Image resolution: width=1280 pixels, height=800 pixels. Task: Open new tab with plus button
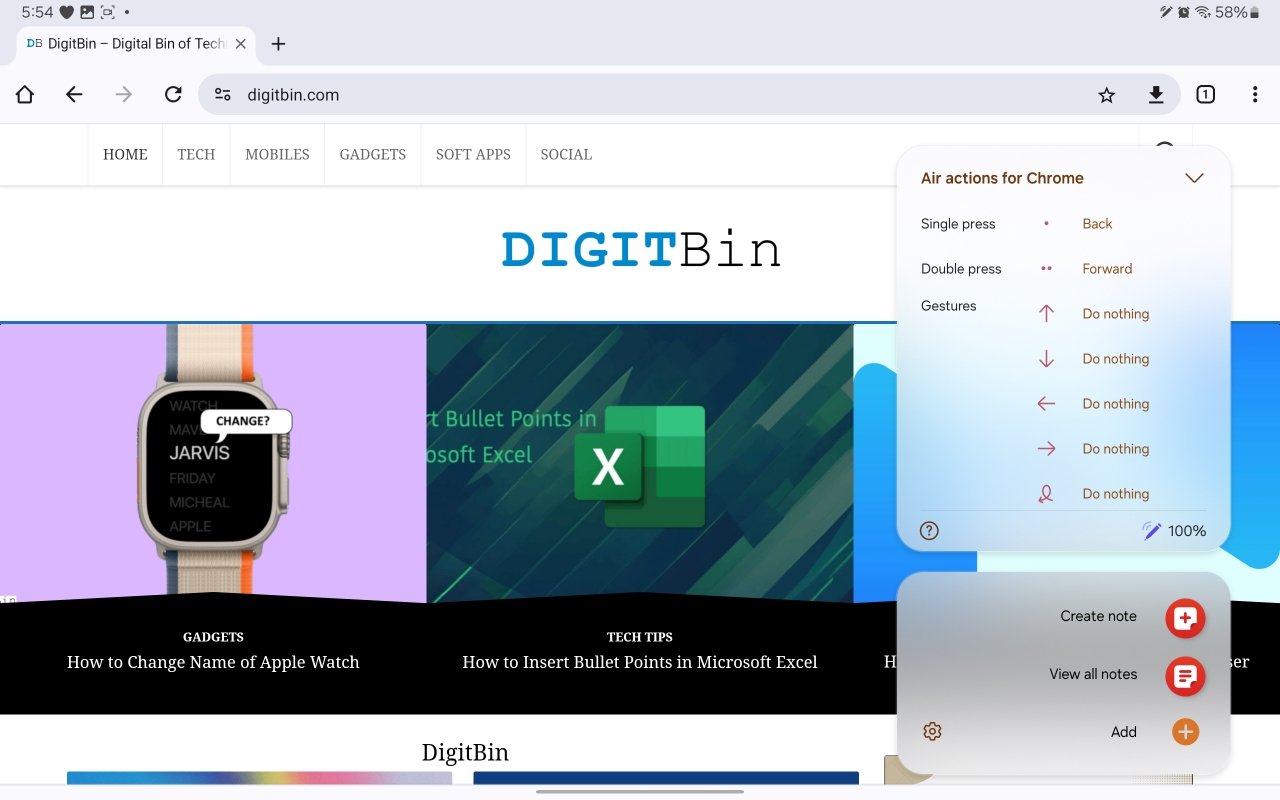[278, 44]
